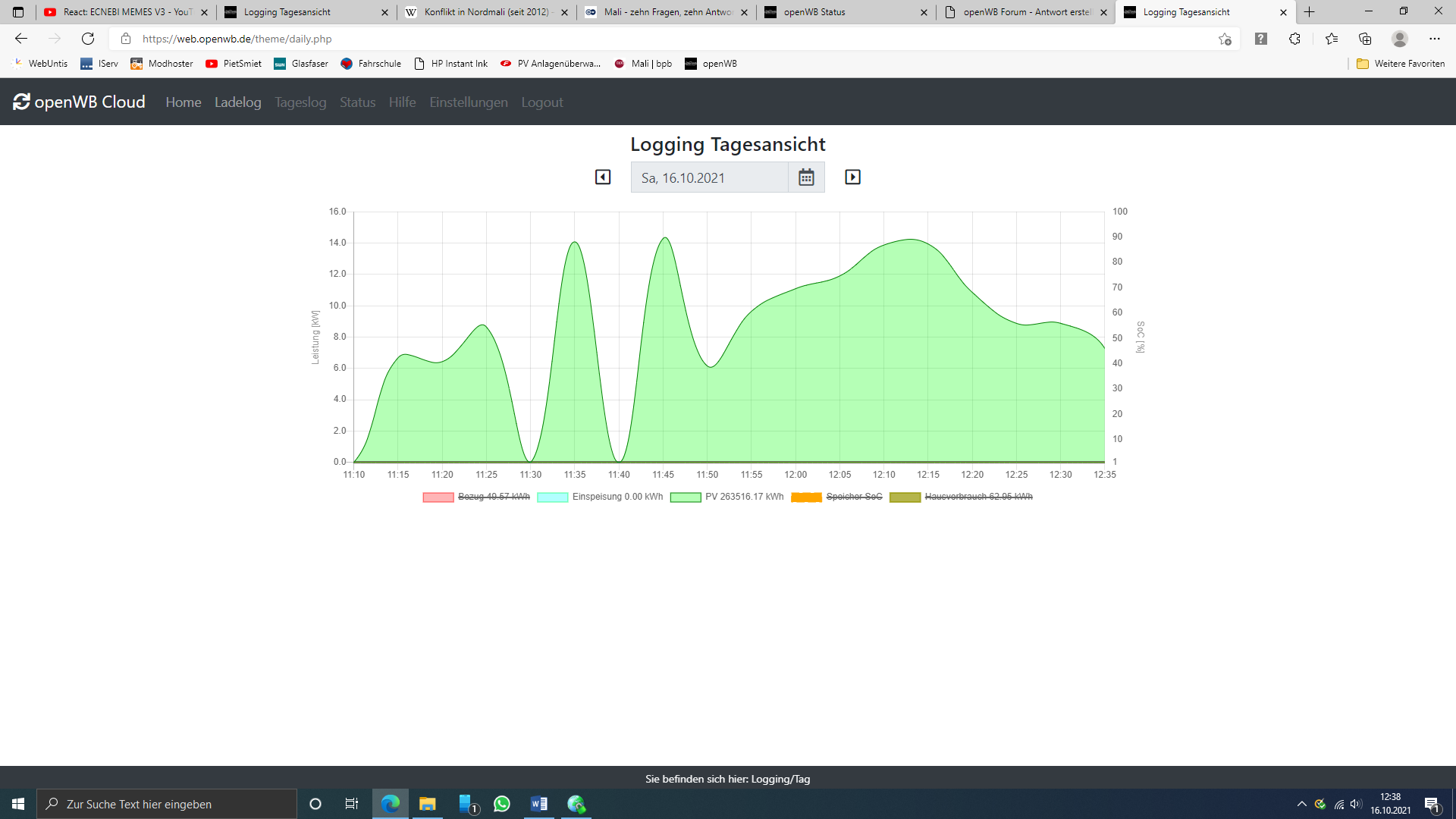Screen dimensions: 1456x819
Task: Open the PietSmiet bookmark
Action: (x=234, y=64)
